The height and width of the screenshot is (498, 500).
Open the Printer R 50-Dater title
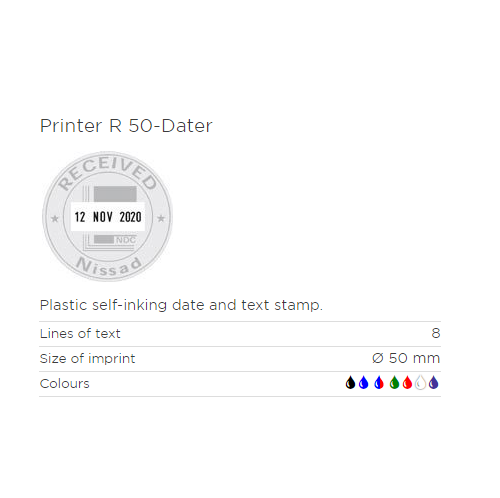(126, 126)
